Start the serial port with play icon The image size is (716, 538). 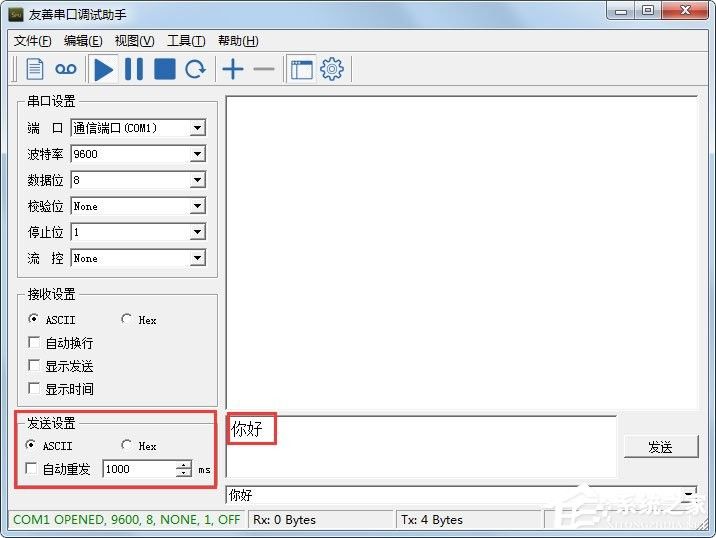point(103,69)
